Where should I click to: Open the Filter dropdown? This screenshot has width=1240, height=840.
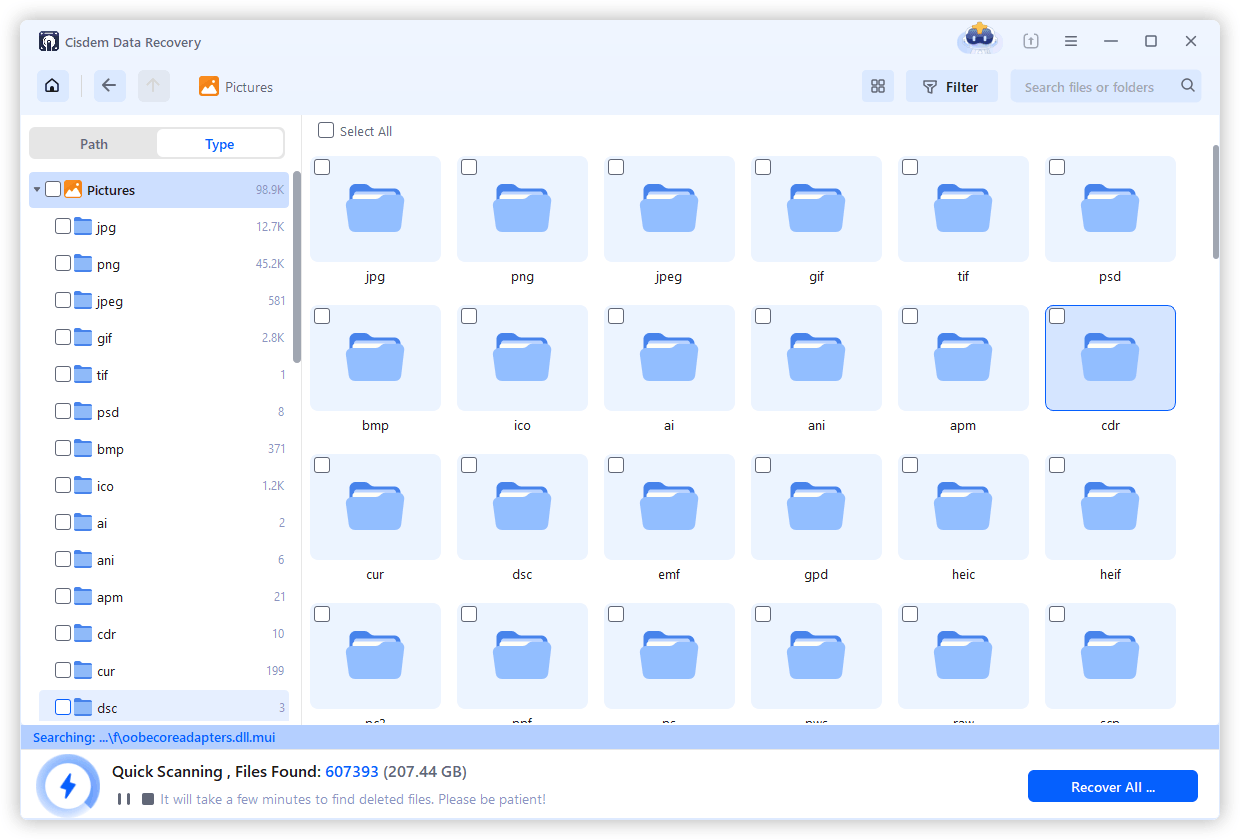click(x=951, y=86)
